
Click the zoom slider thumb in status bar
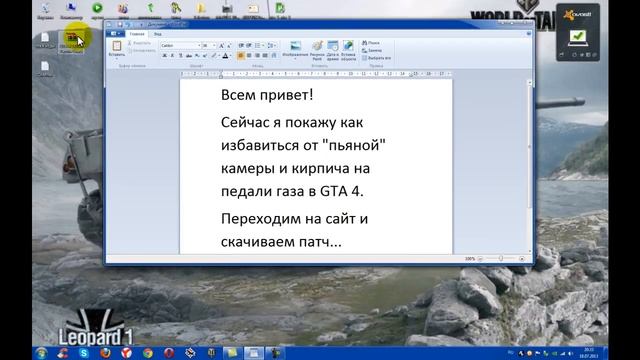[x=501, y=258]
